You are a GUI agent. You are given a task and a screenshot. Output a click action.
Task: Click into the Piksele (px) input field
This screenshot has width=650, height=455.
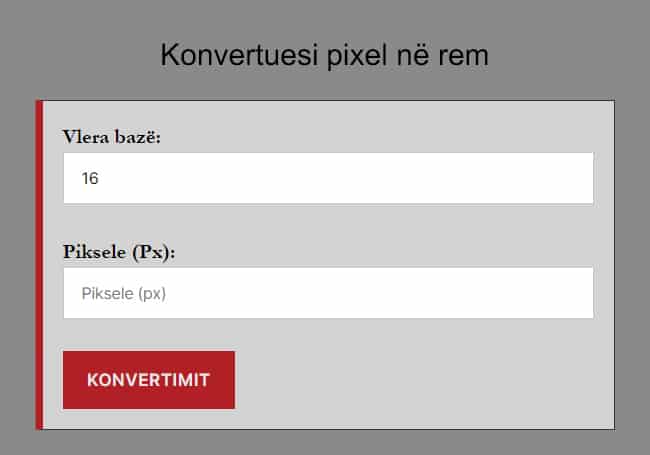click(328, 293)
